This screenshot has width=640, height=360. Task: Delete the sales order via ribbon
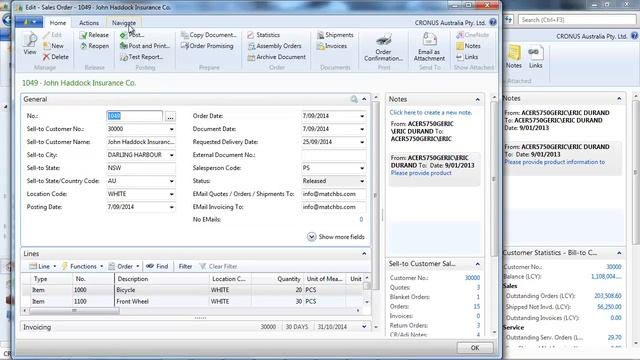click(x=56, y=57)
